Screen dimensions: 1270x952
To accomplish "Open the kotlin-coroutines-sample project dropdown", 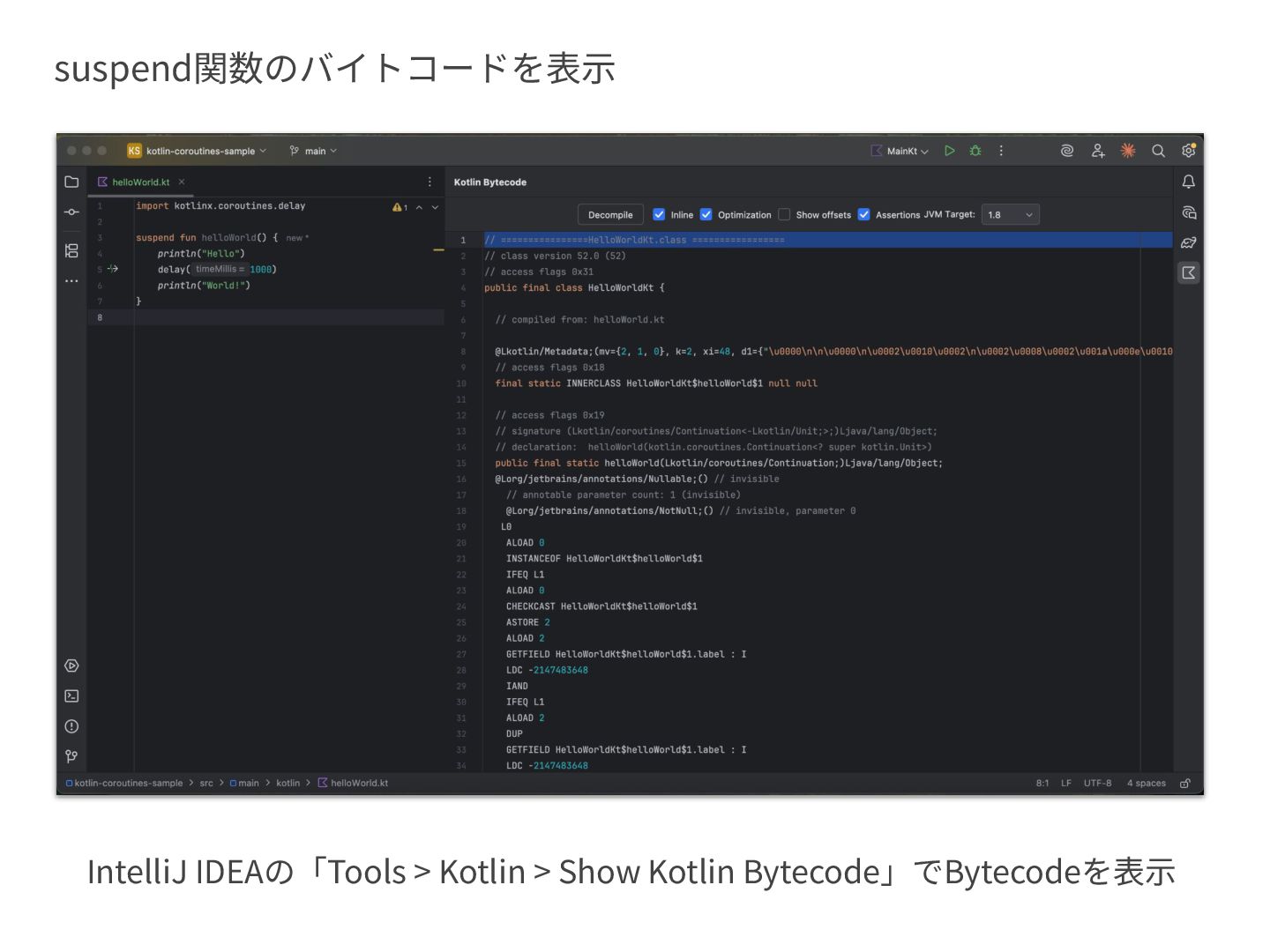I will [205, 151].
